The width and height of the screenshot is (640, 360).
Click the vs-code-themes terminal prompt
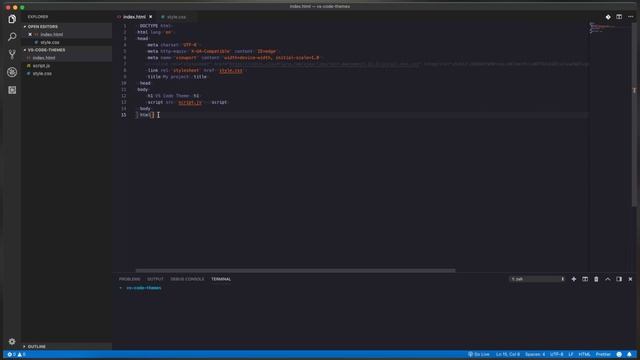(x=144, y=288)
